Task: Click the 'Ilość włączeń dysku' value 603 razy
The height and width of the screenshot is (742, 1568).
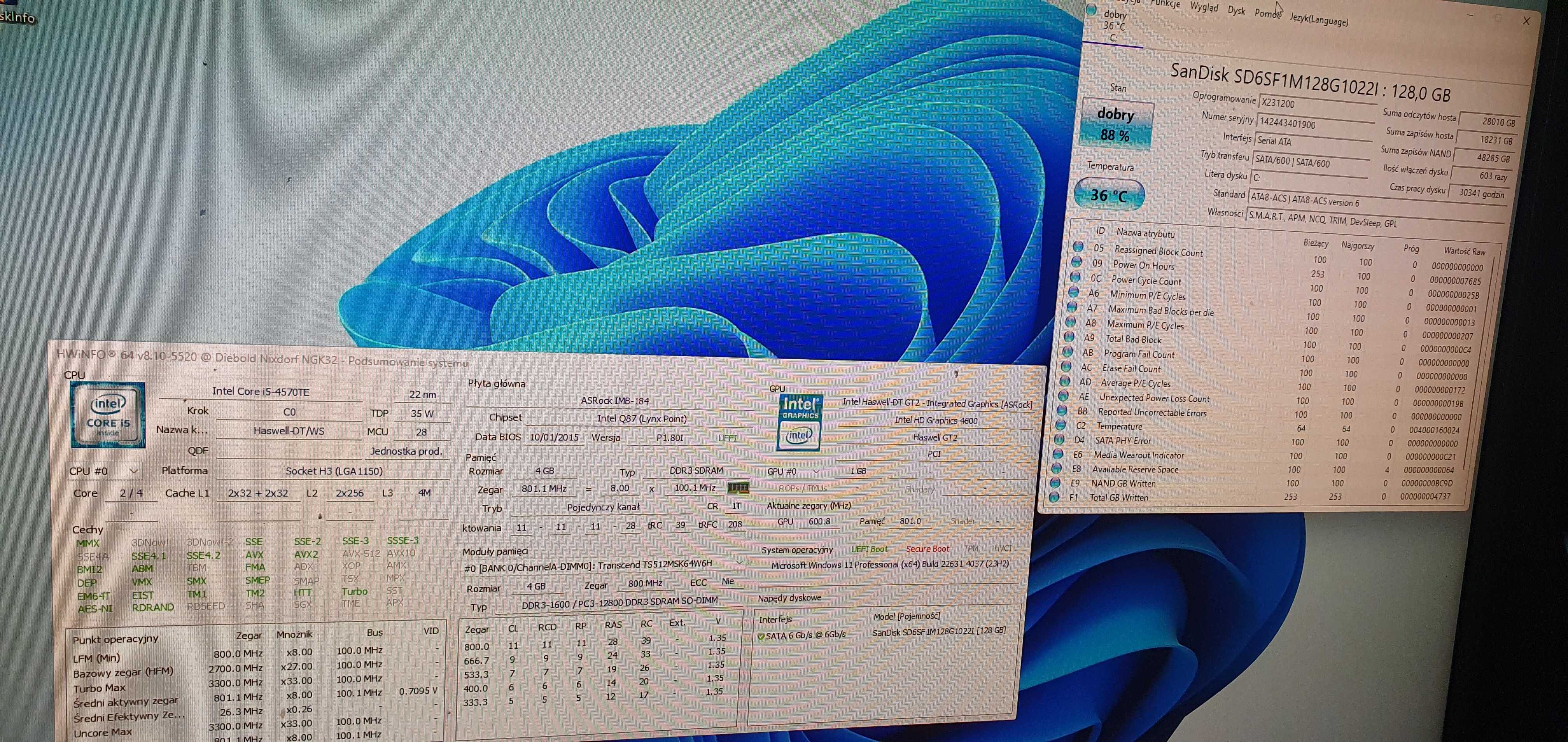Action: click(x=1481, y=176)
